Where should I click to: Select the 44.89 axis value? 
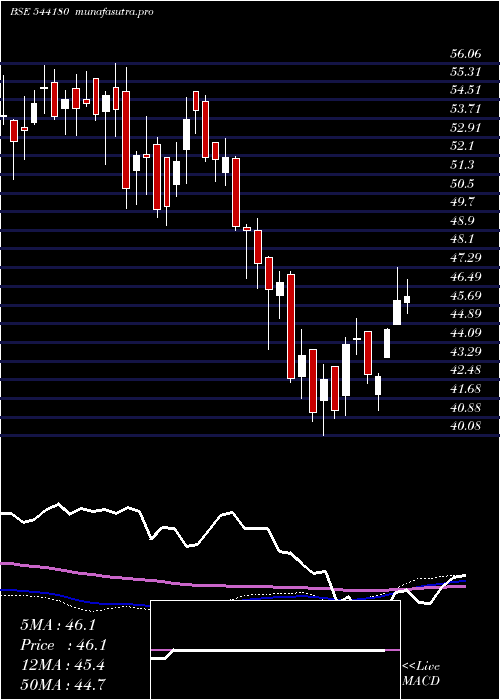[x=465, y=313]
